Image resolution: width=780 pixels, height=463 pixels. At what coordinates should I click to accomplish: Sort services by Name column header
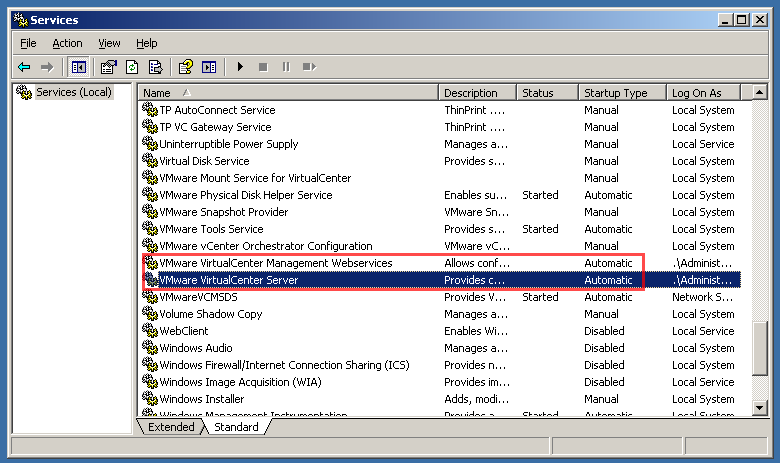(x=288, y=93)
